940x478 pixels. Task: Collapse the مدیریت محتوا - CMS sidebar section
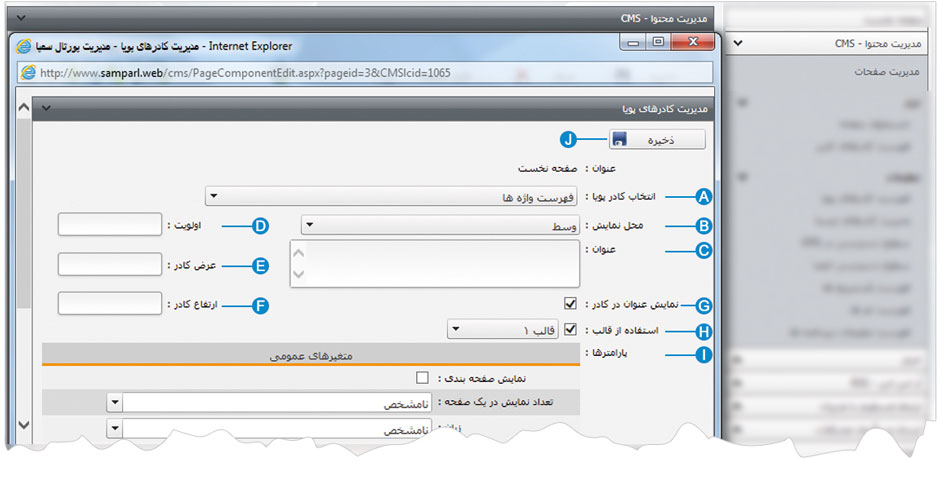[x=737, y=44]
